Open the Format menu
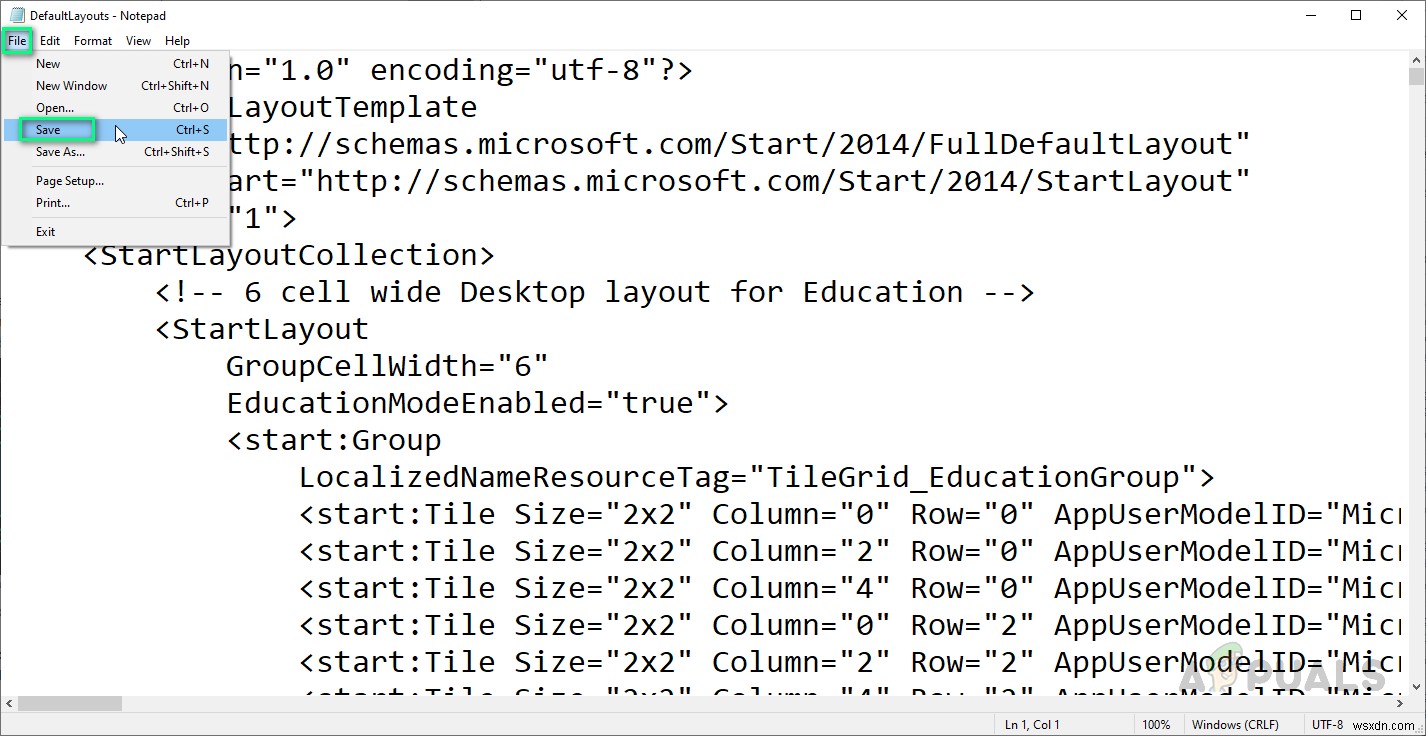Image resolution: width=1426 pixels, height=736 pixels. [x=93, y=41]
